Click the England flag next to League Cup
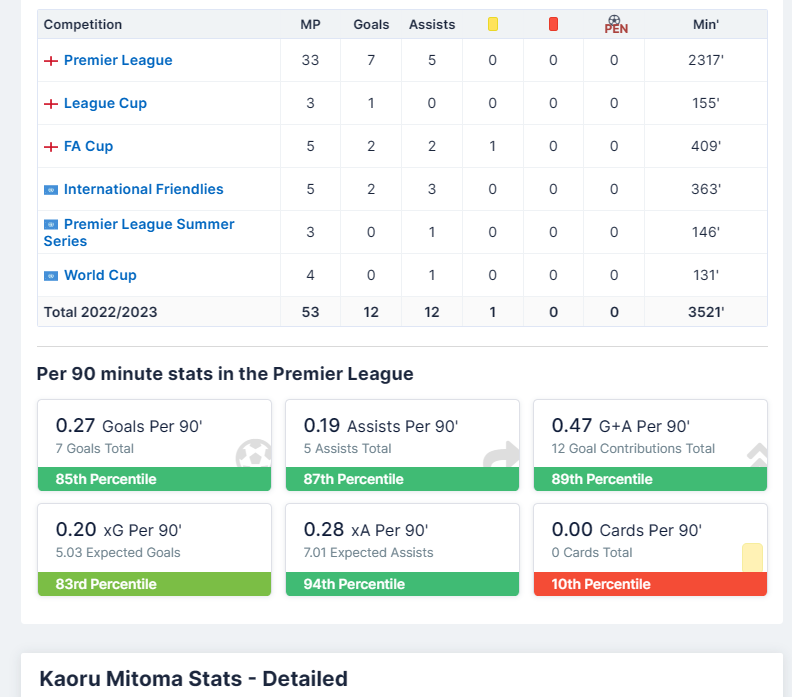 [x=50, y=104]
